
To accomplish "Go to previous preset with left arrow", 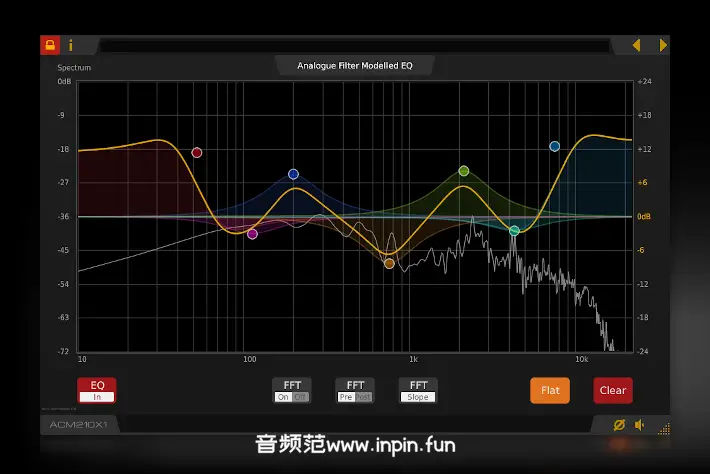I will click(636, 45).
